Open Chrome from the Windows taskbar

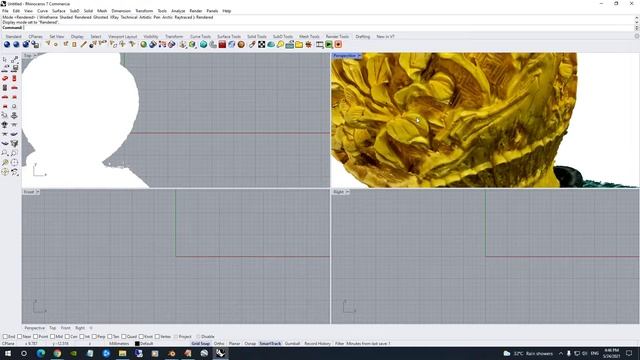[x=57, y=353]
